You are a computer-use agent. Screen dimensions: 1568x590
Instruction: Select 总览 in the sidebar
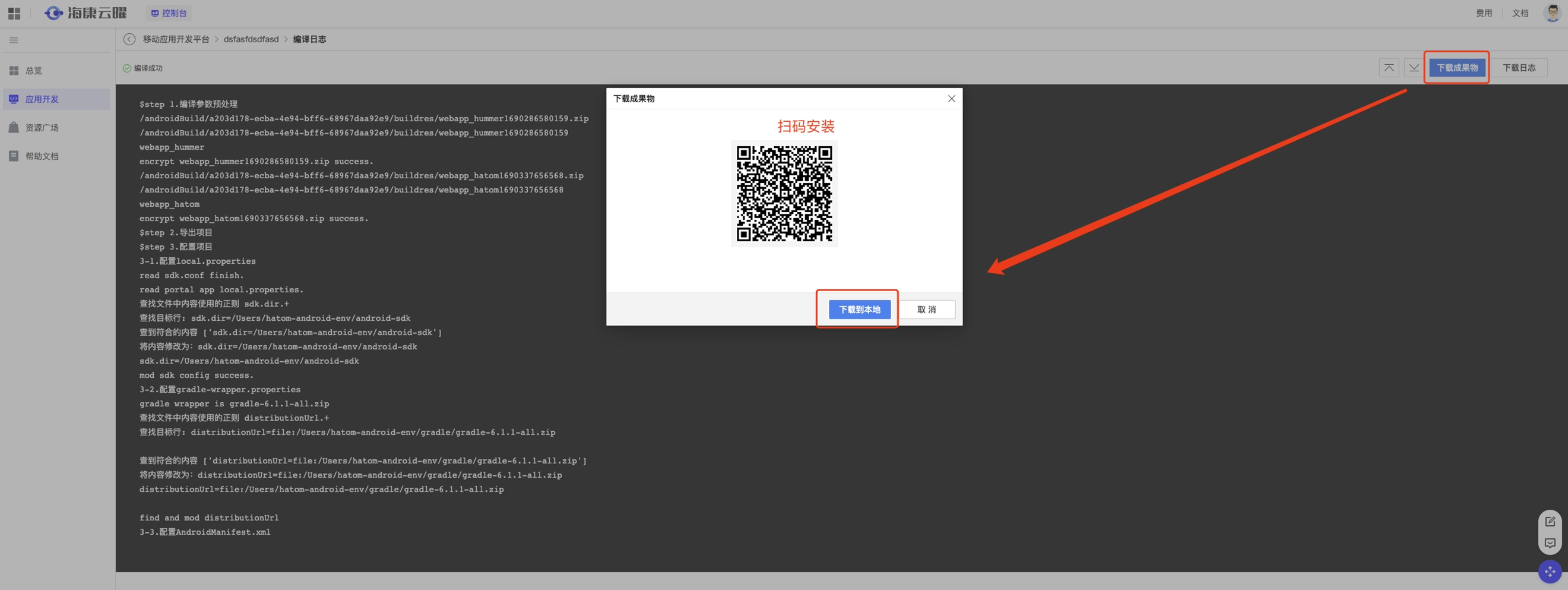tap(56, 71)
